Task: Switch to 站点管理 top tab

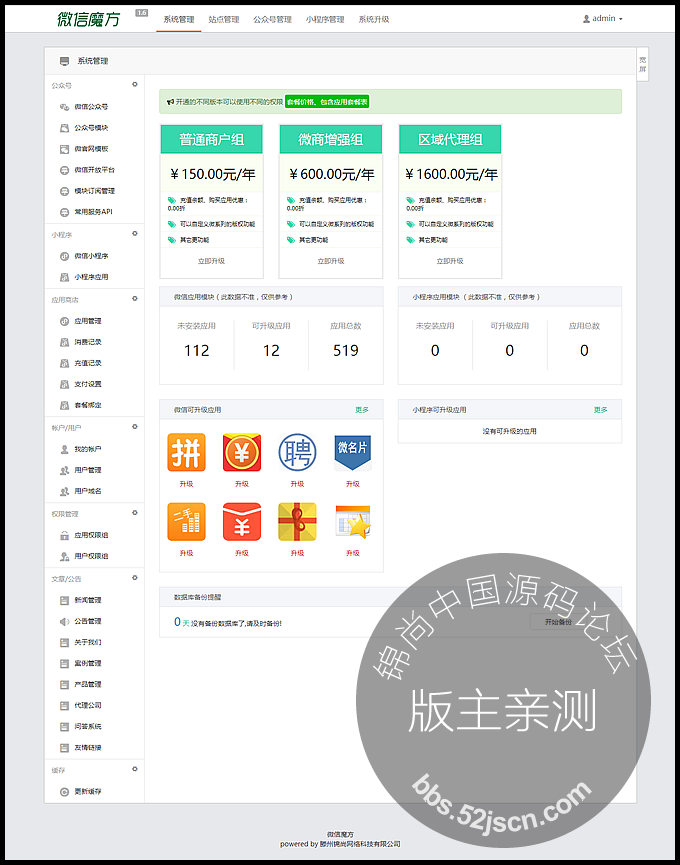Action: (224, 19)
